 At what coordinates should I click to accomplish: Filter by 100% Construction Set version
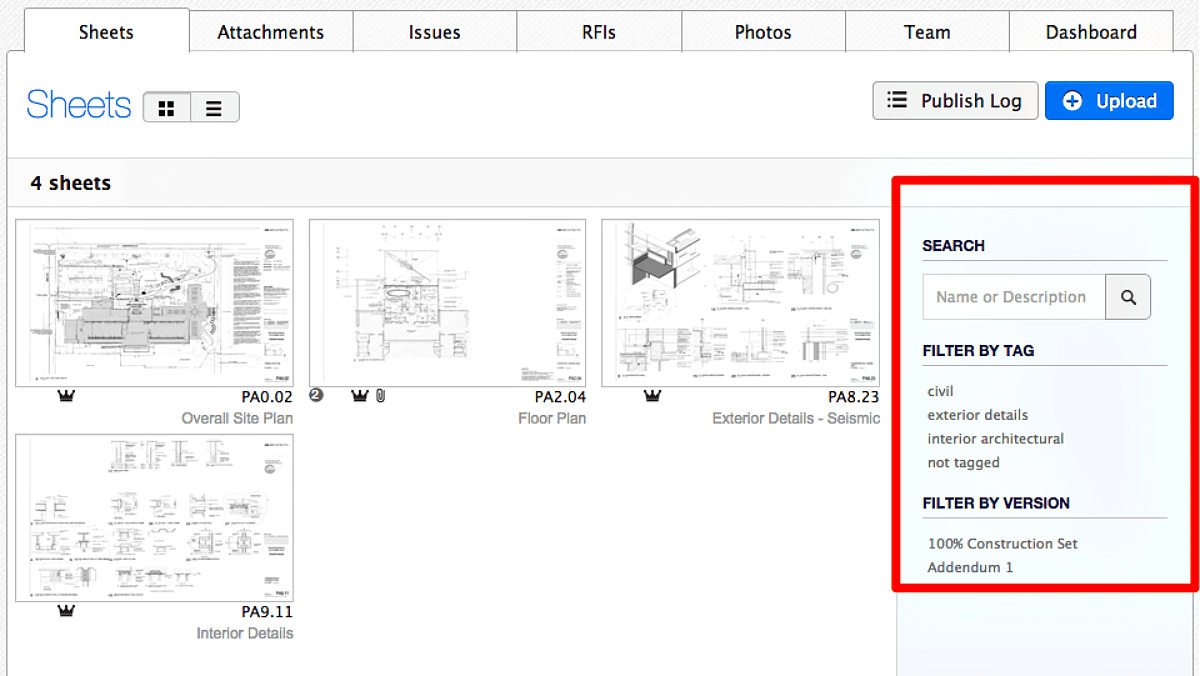pos(1003,544)
